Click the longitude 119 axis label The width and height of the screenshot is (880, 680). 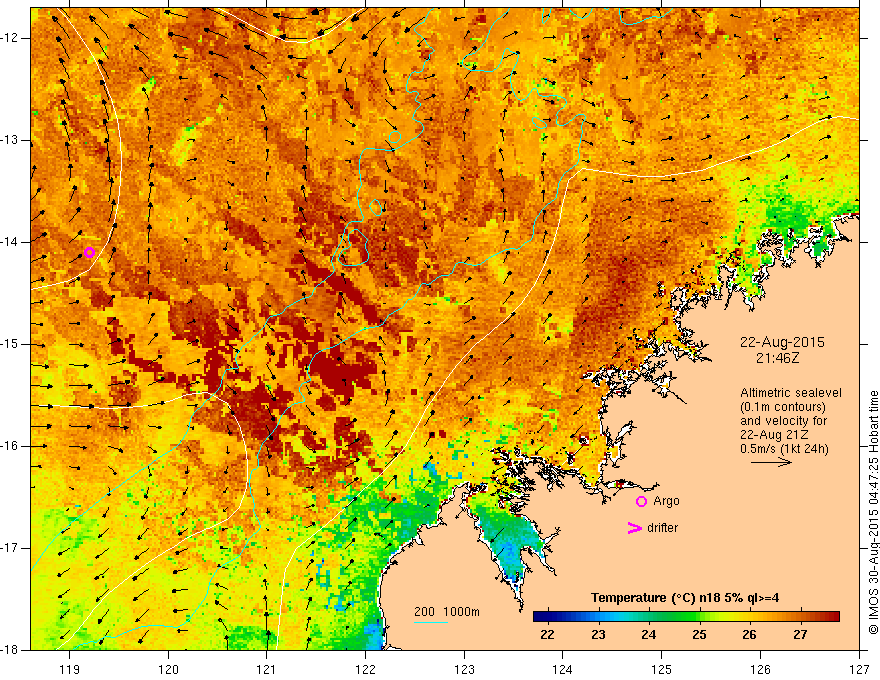coord(70,669)
